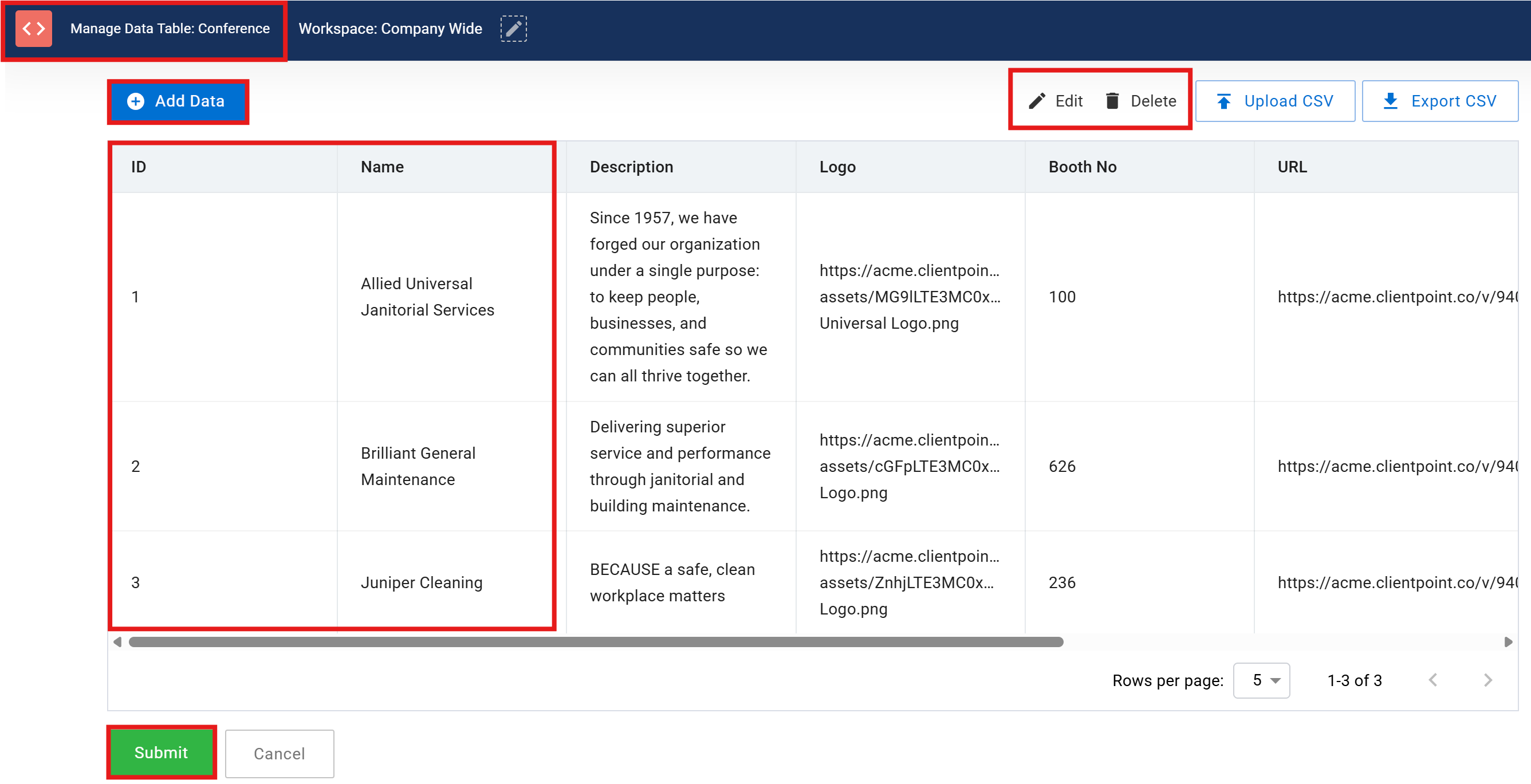
Task: Click booth number 626 cell
Action: coord(1140,466)
